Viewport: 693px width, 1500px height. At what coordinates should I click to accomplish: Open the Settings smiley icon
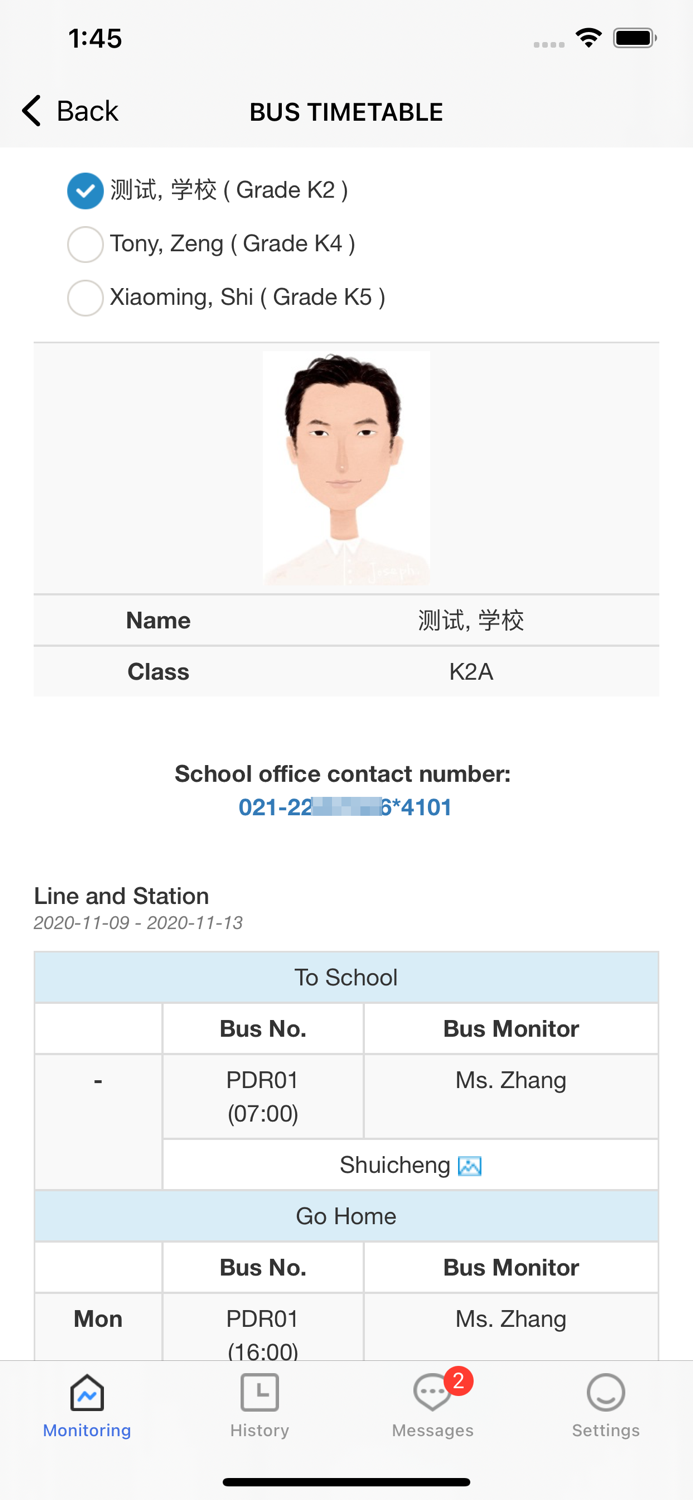tap(605, 1392)
